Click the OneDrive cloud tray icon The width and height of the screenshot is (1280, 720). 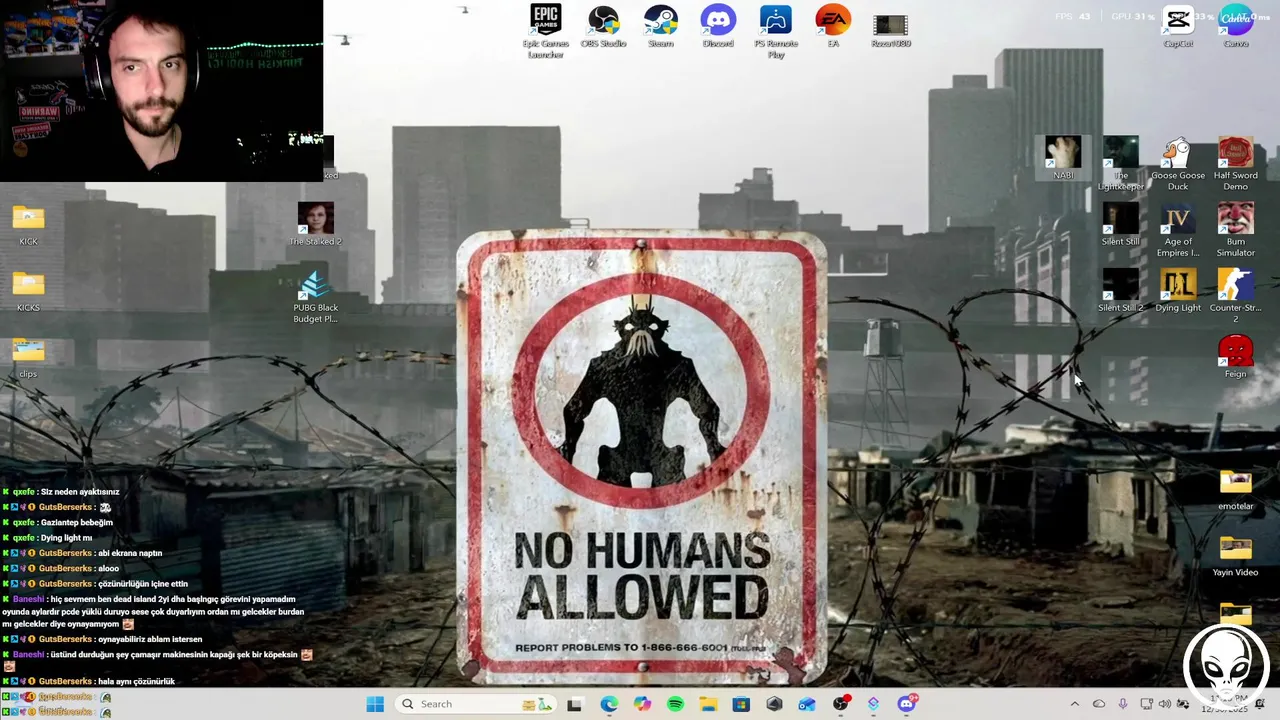point(1099,704)
